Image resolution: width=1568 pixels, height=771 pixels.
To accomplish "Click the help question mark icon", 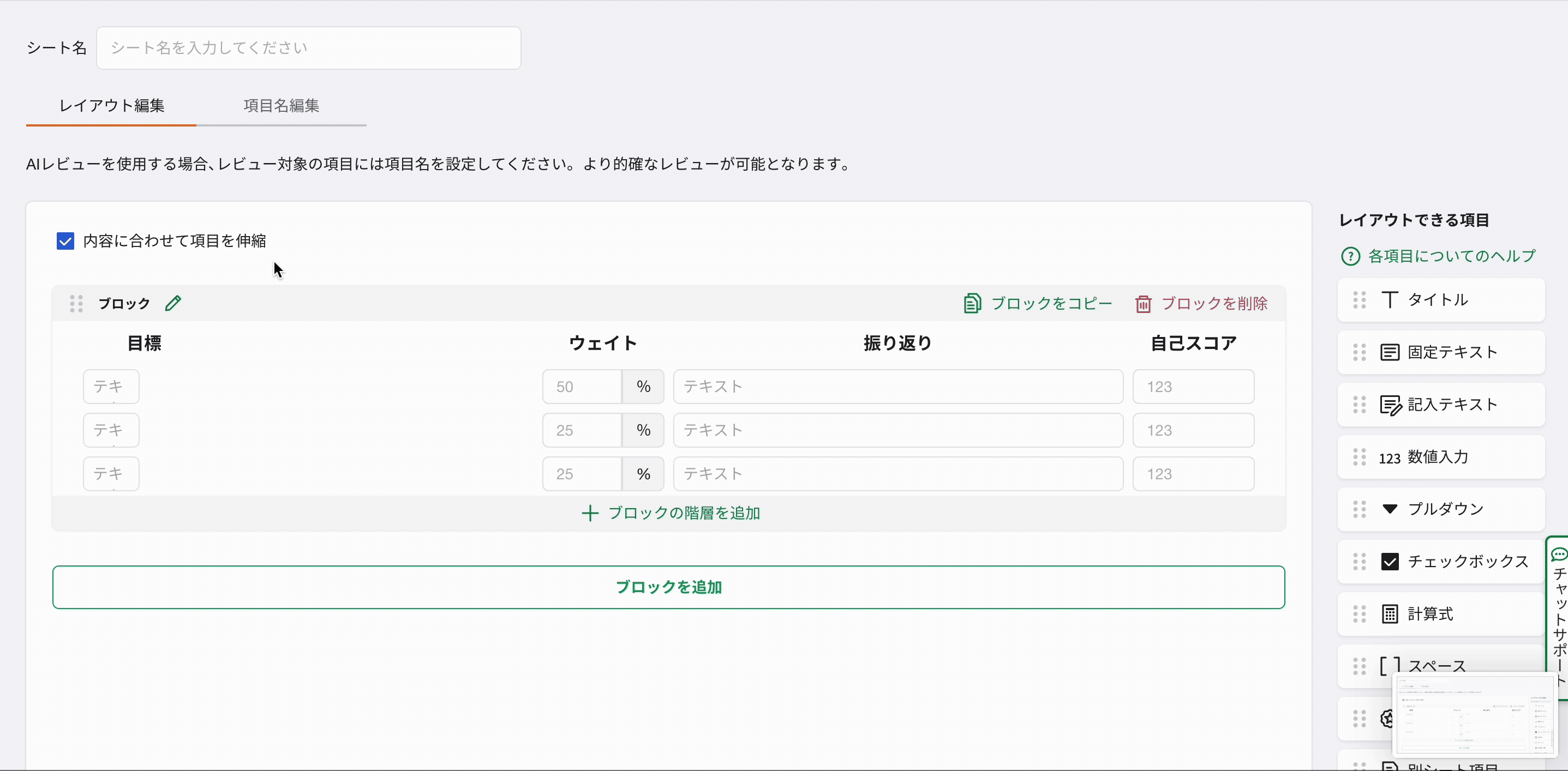I will coord(1350,256).
